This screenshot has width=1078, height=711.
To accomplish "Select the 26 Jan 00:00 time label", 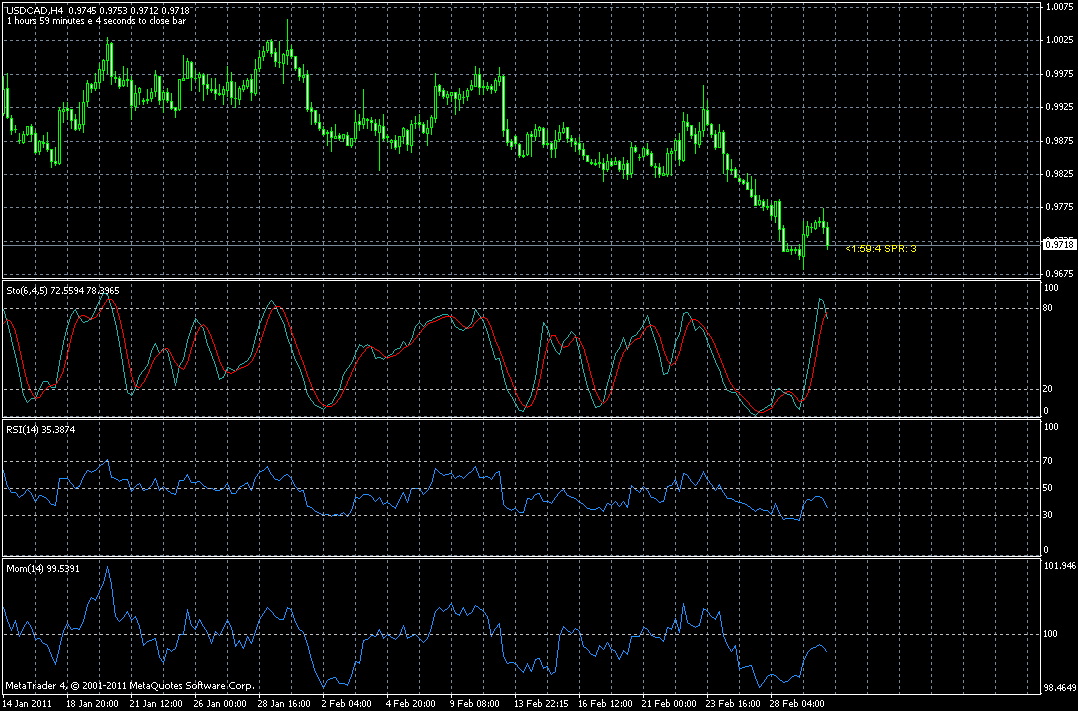I will pos(221,704).
